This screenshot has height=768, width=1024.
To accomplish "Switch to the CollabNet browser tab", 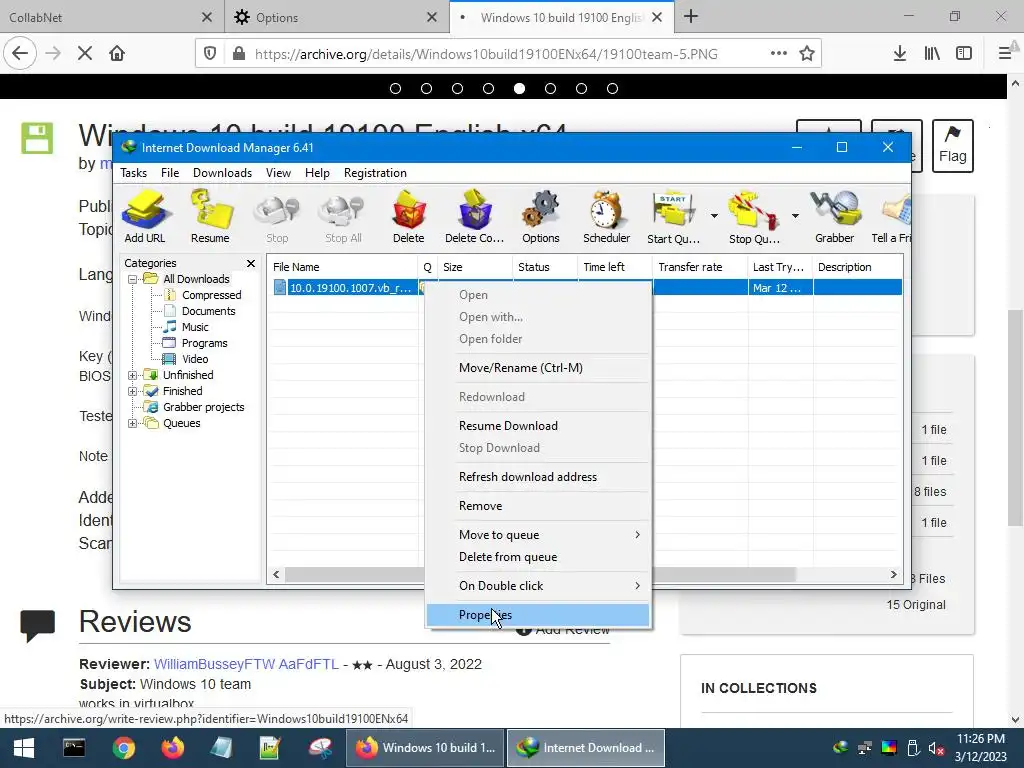I will [x=111, y=17].
